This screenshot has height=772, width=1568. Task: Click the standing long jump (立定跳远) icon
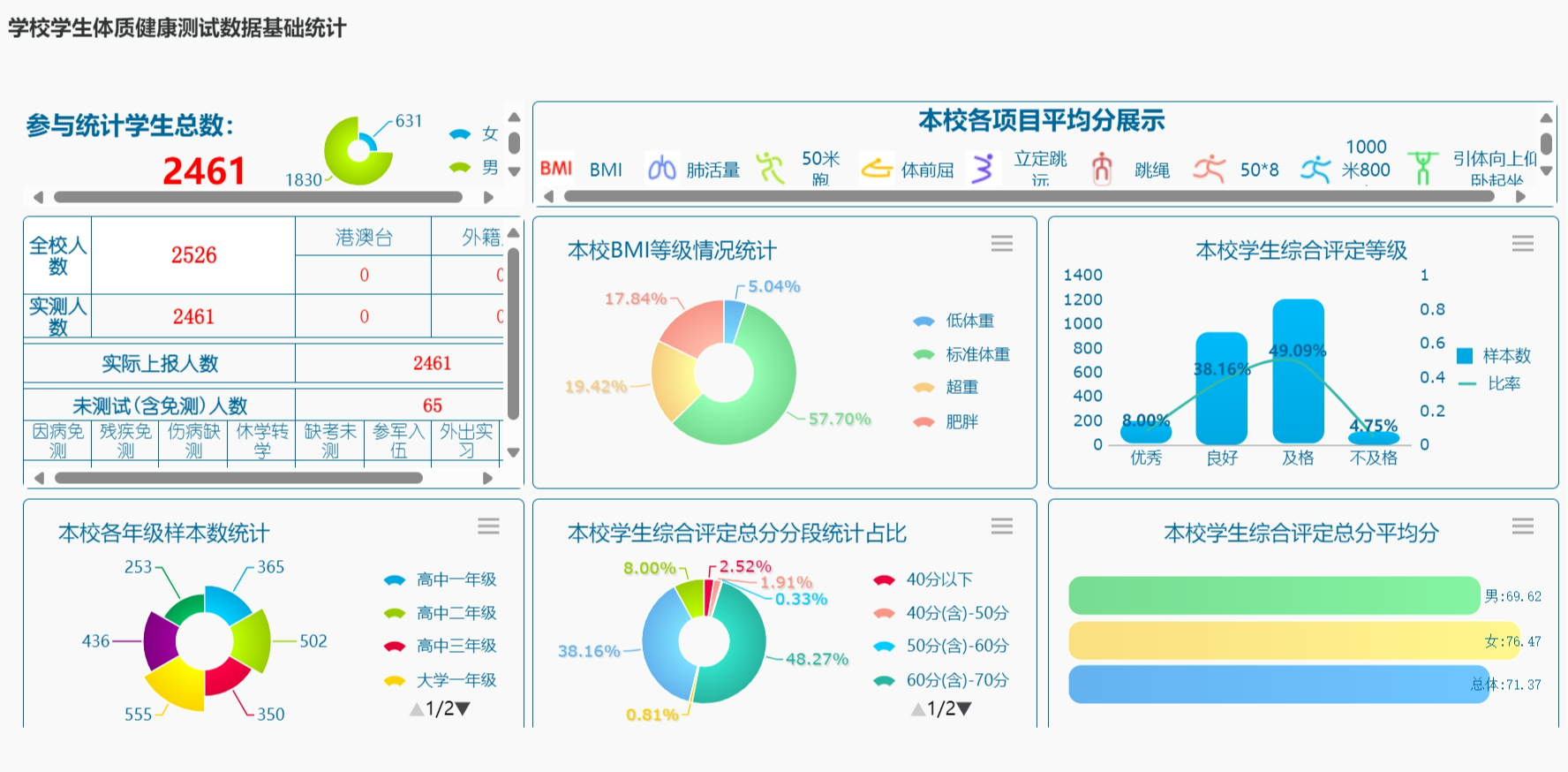click(x=983, y=168)
